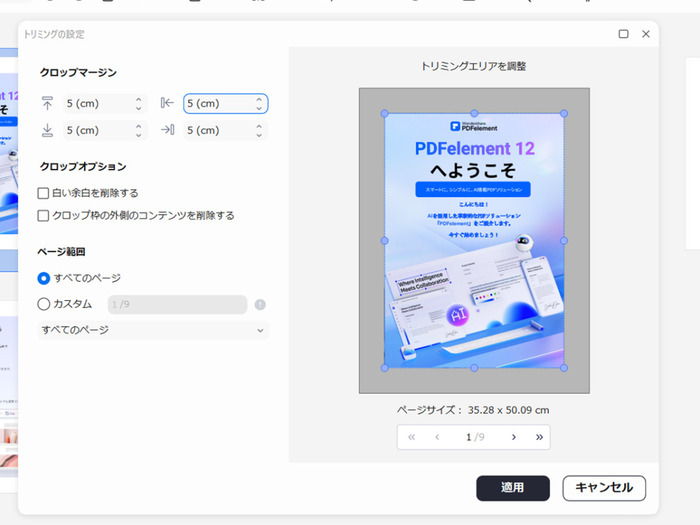The image size is (700, 525).
Task: Go to last page of preview
Action: tap(539, 437)
